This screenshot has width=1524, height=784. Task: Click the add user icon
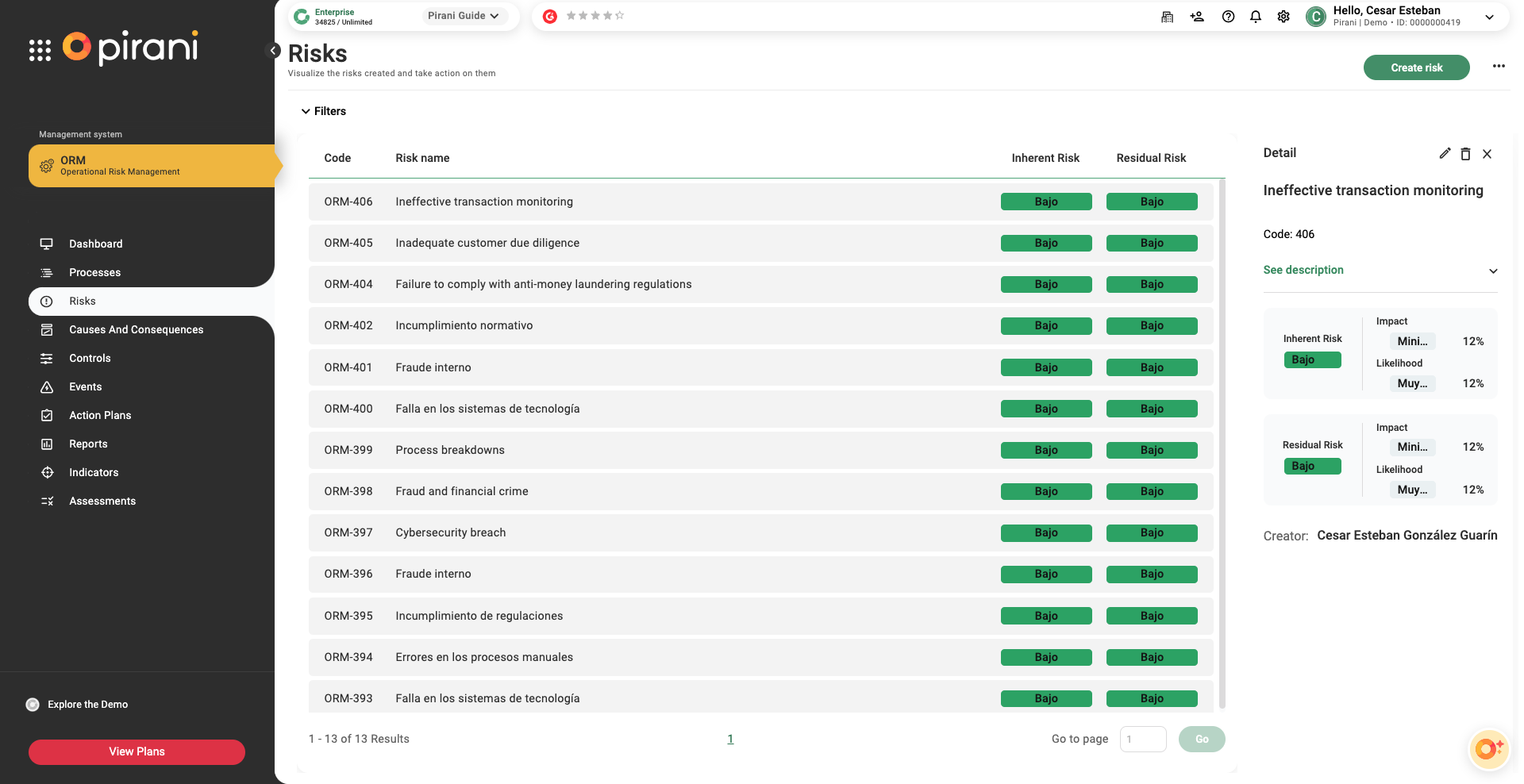tap(1197, 17)
